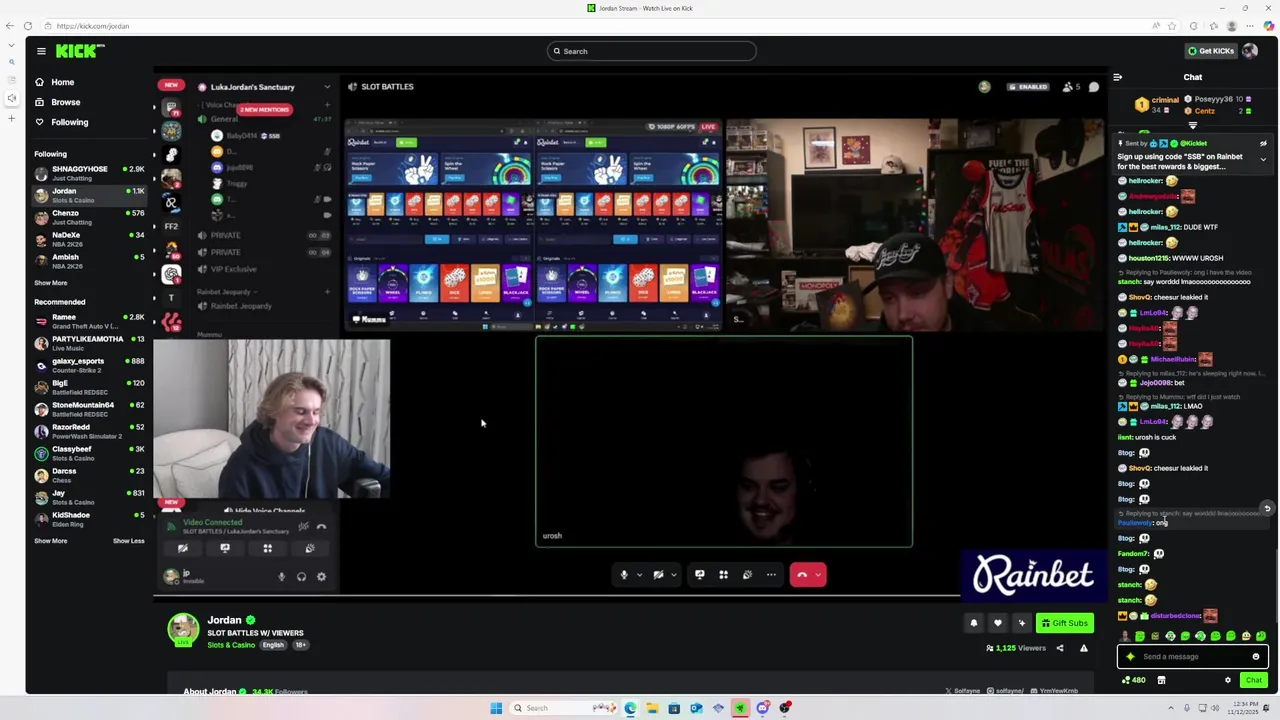Open the channel points shop icon
The height and width of the screenshot is (720, 1280).
coord(1161,680)
